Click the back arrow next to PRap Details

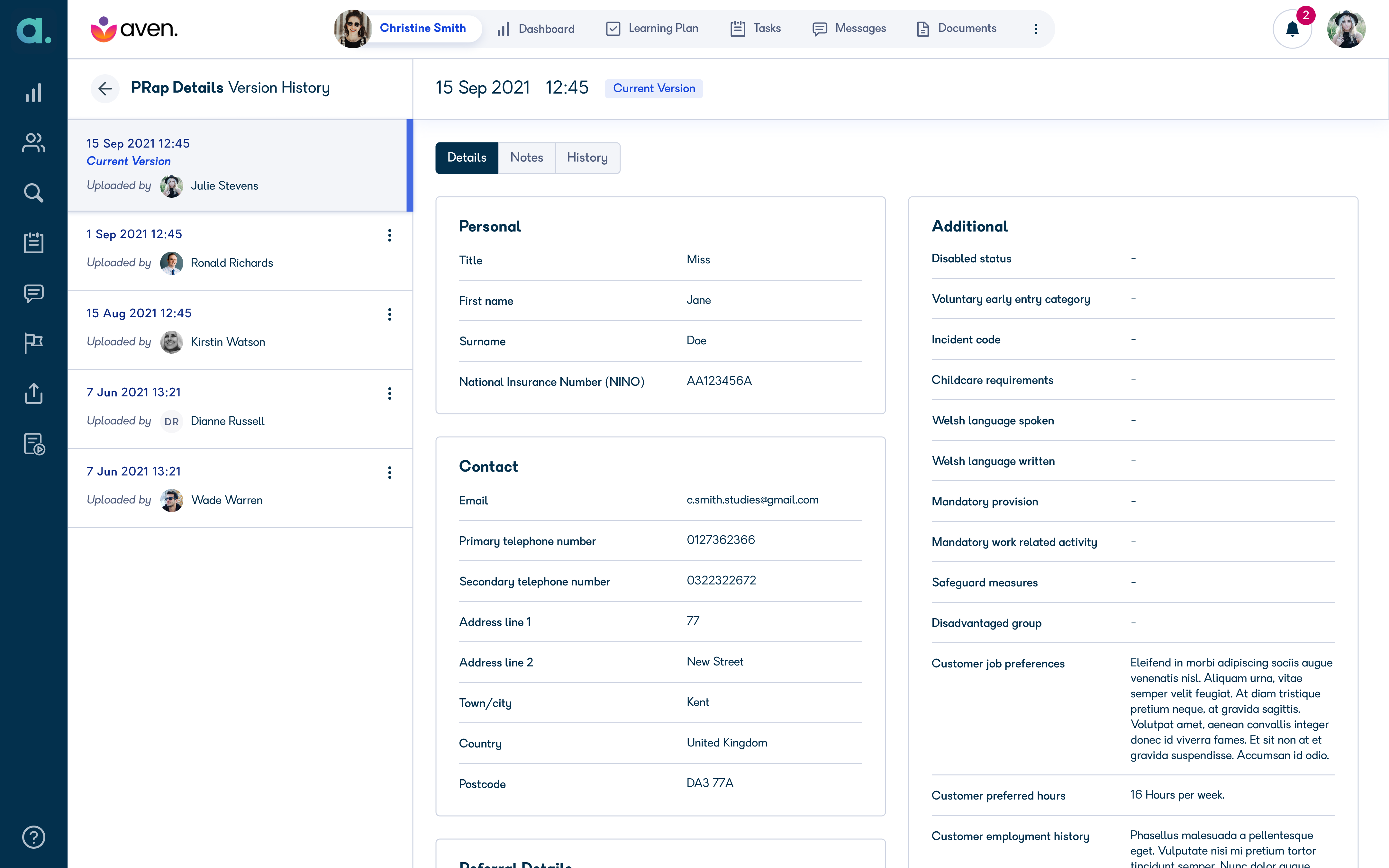click(105, 88)
